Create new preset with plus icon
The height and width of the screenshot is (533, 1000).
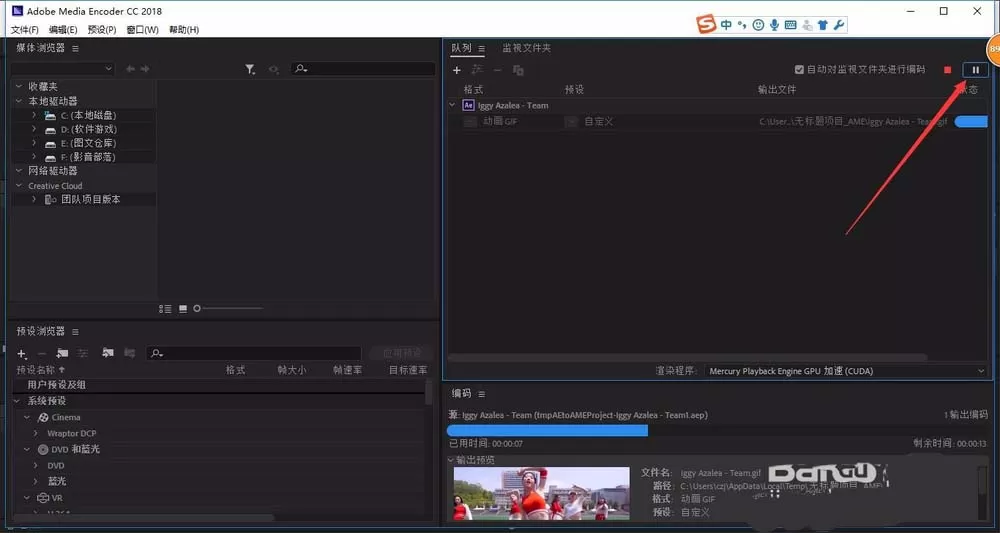[22, 353]
